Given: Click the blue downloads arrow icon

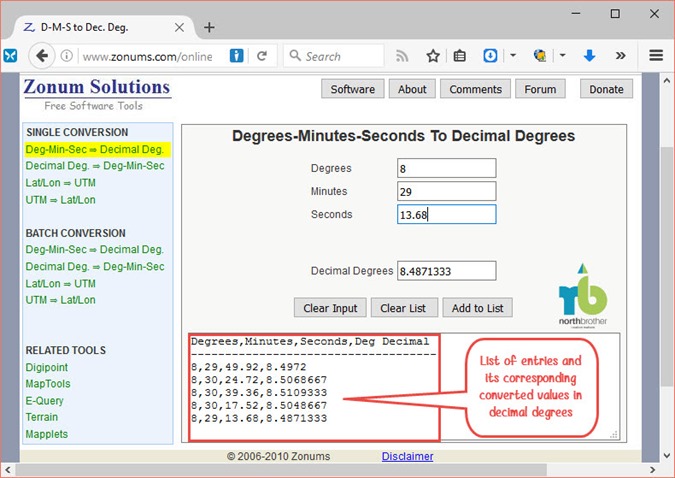Looking at the screenshot, I should pos(589,56).
